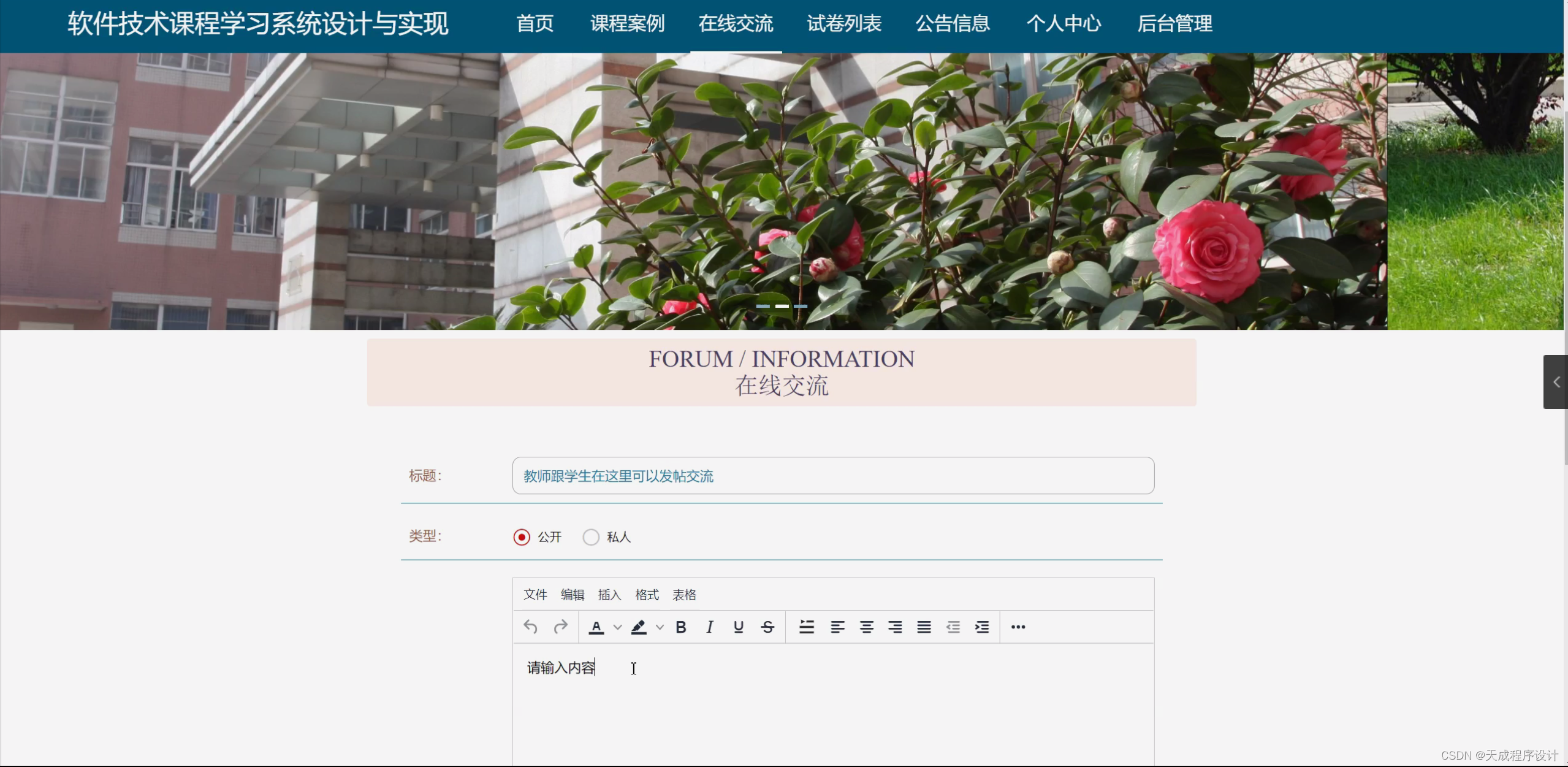Undo the last edit in the editor
The width and height of the screenshot is (1568, 767).
point(531,627)
